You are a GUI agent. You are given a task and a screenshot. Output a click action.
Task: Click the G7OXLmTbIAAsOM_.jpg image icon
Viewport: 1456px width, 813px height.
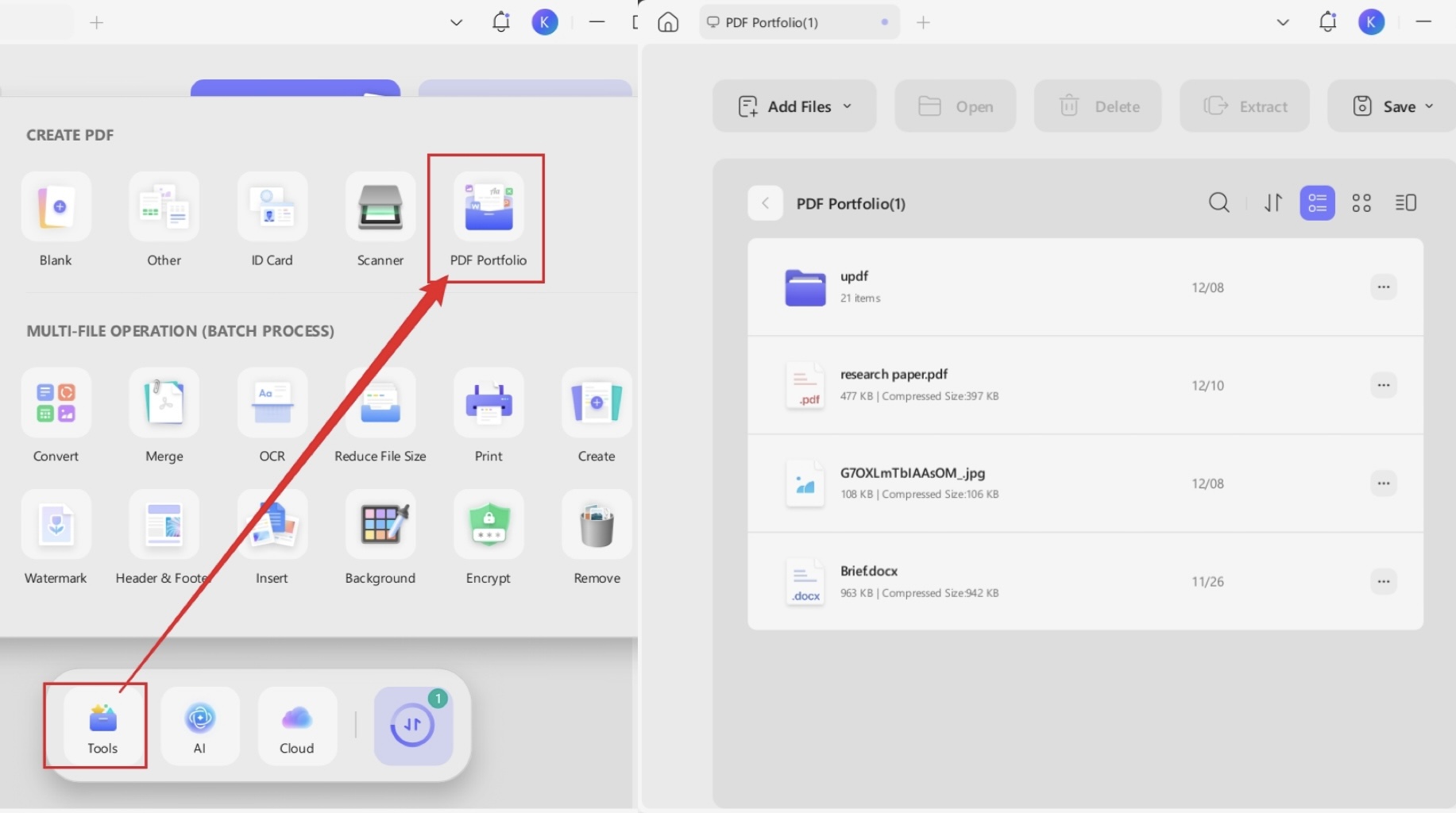coord(805,484)
